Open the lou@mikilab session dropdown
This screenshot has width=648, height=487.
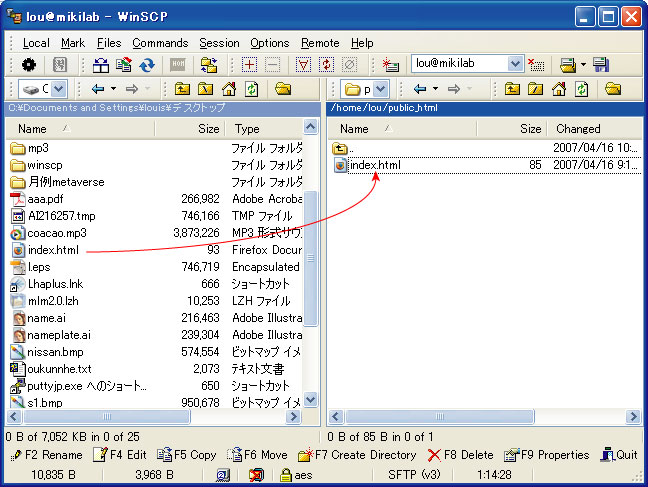tap(515, 64)
